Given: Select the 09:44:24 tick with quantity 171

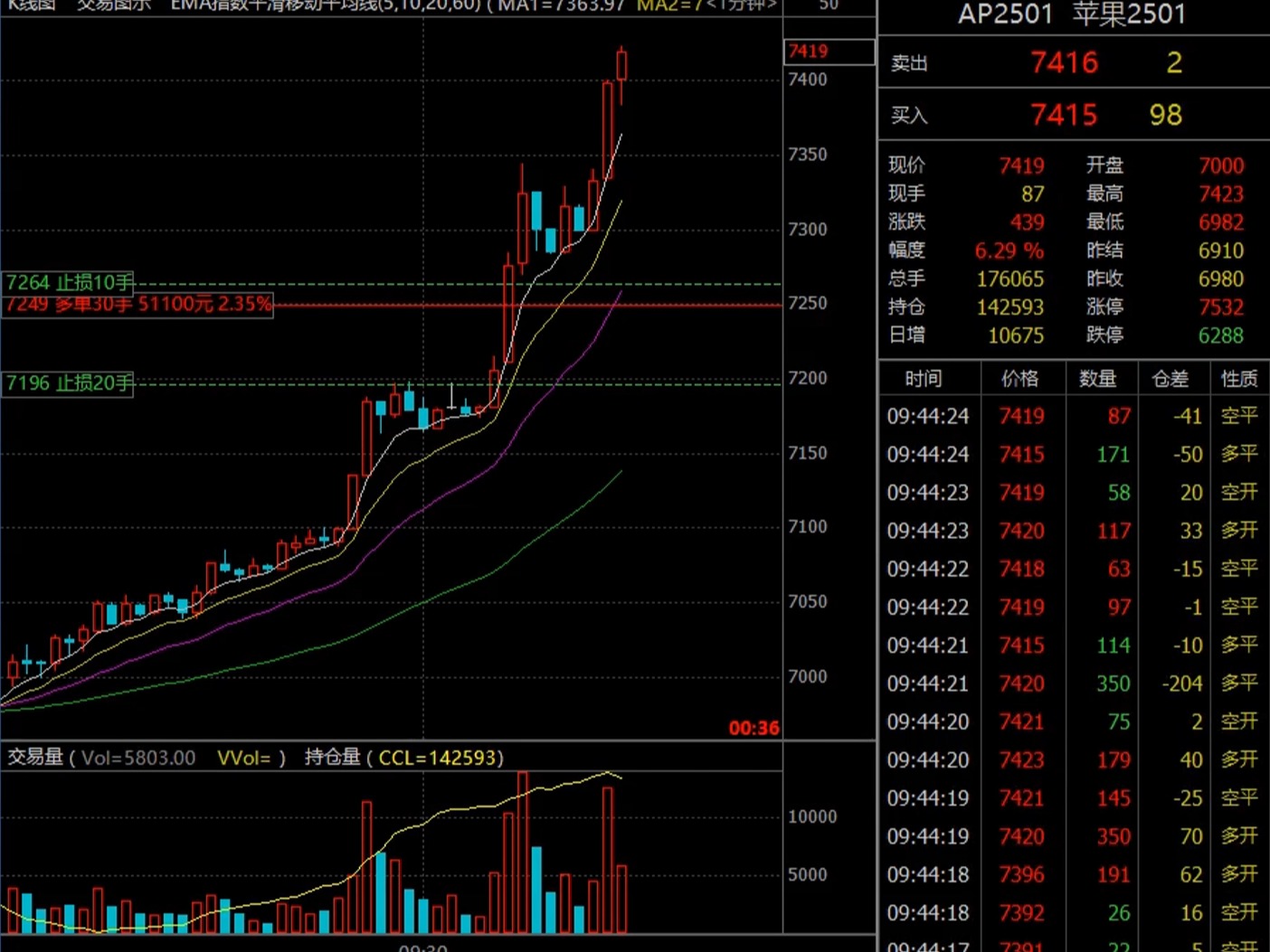Looking at the screenshot, I should 1073,454.
